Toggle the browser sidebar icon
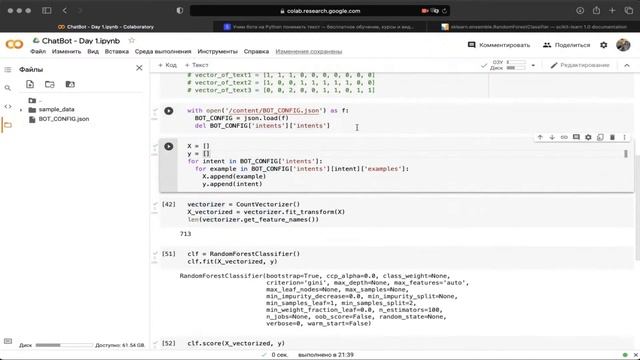Viewport: 640px width, 360px height. tap(47, 11)
